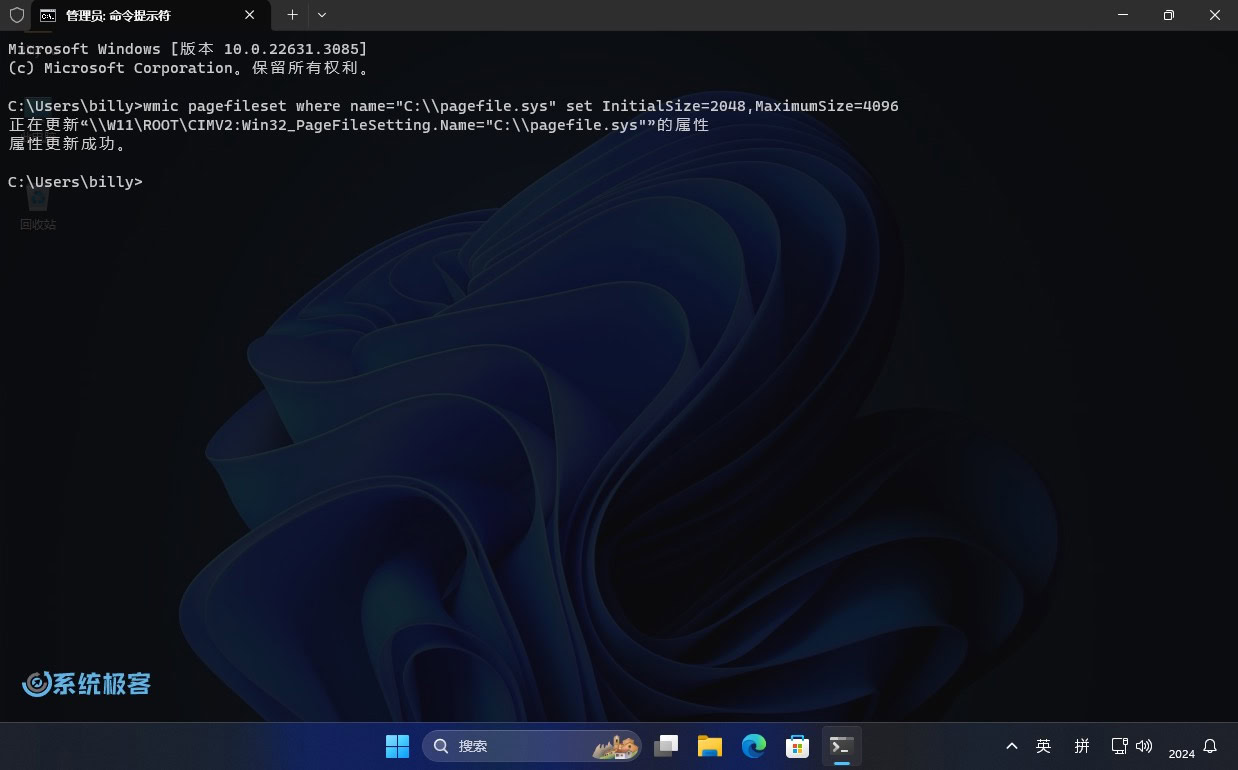Open the notification bell
Screen dimensions: 1238x770
coord(1210,746)
